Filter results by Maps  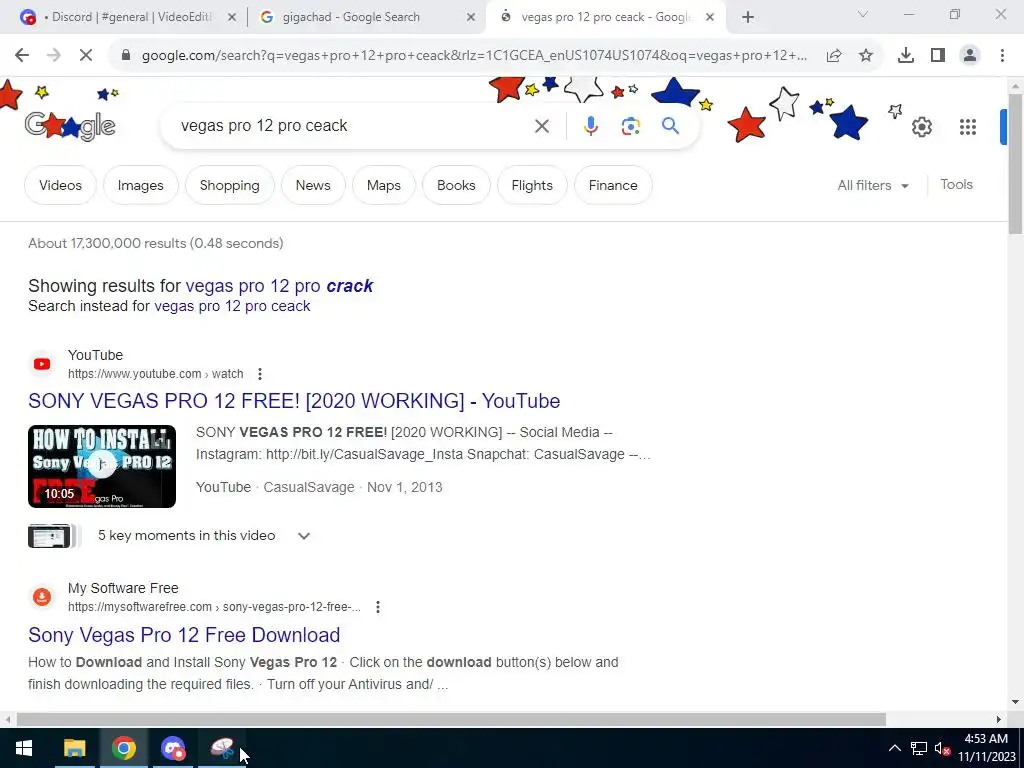coord(383,185)
